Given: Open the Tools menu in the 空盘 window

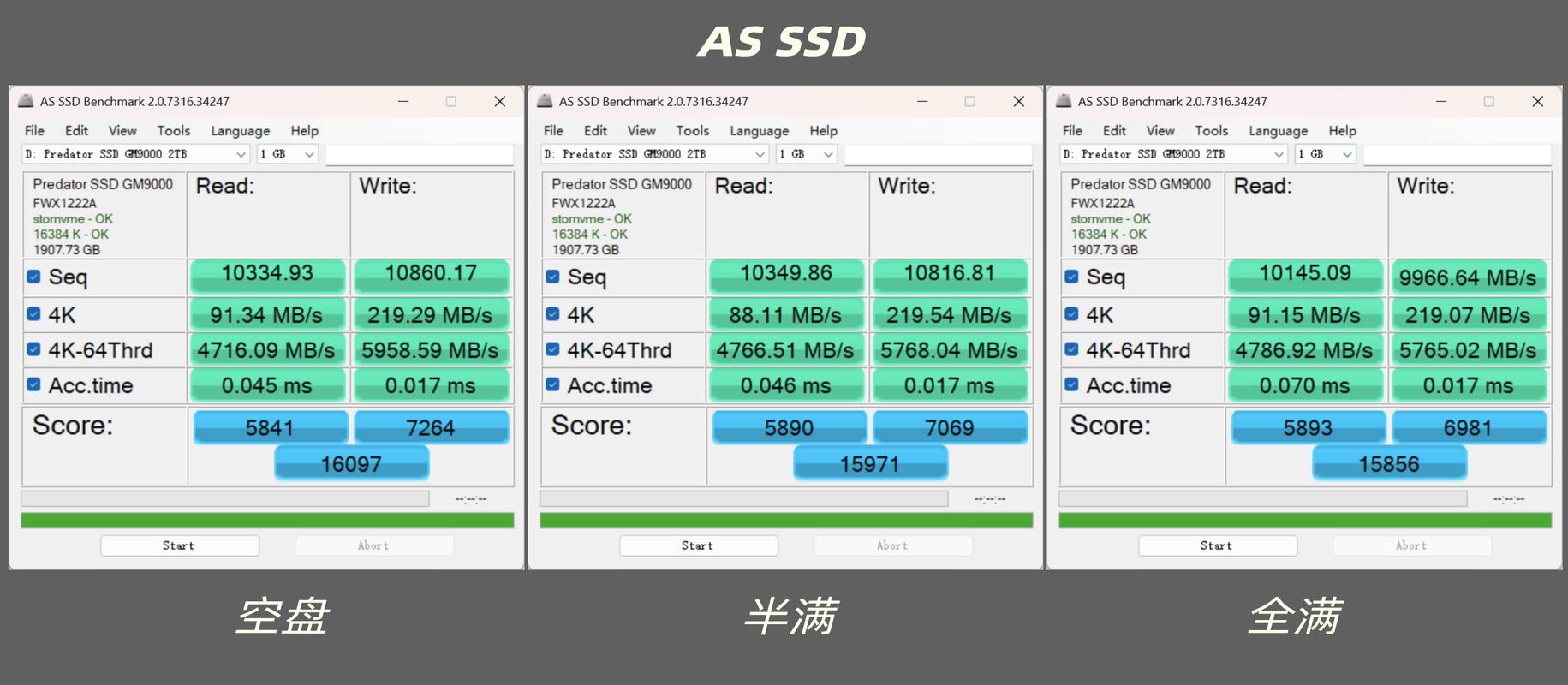Looking at the screenshot, I should [174, 131].
